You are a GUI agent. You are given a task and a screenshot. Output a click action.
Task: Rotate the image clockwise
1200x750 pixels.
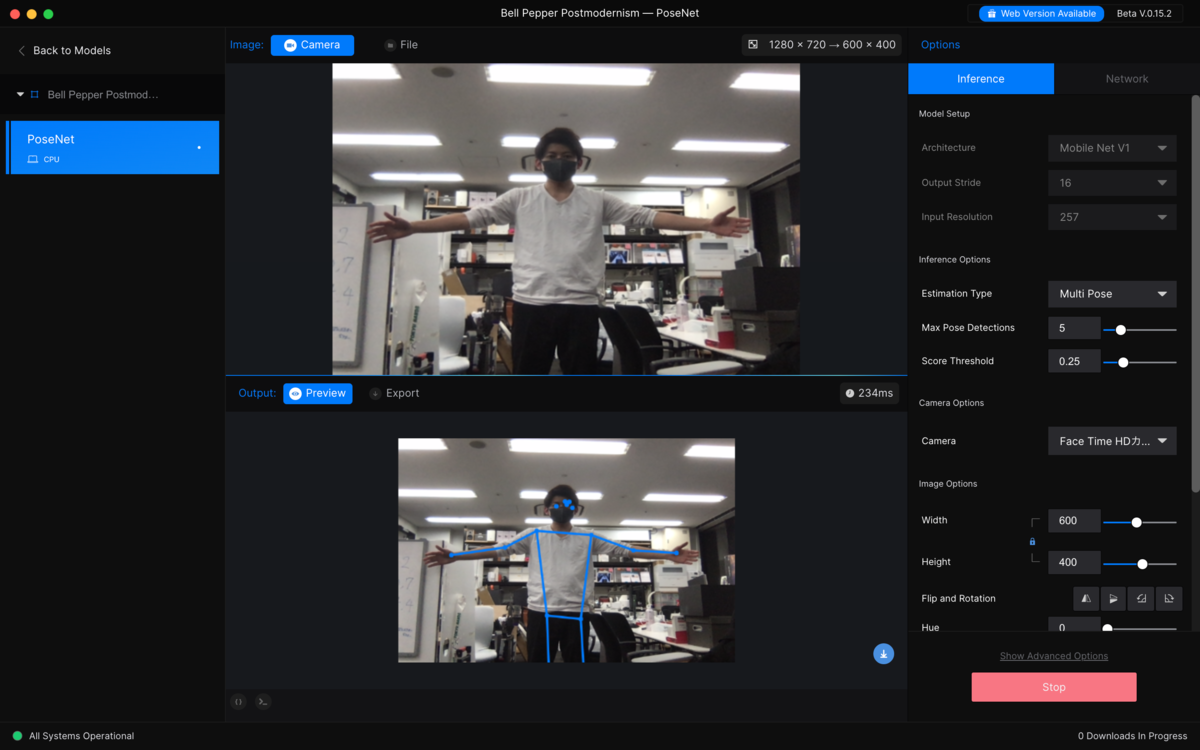(1169, 598)
